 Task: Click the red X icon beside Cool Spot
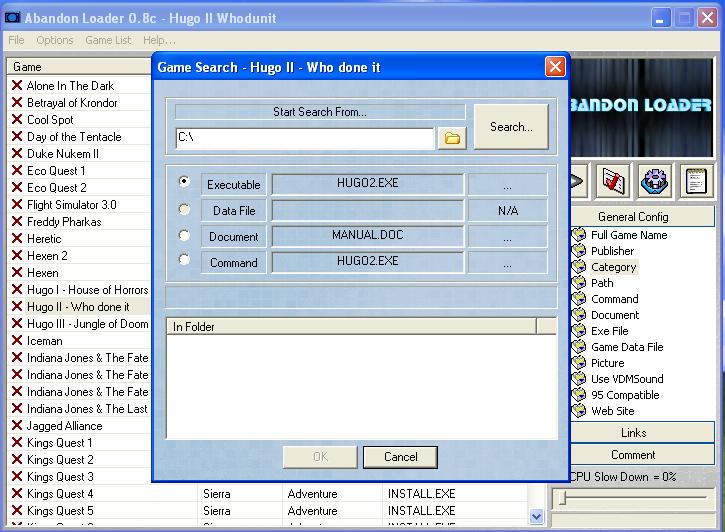pyautogui.click(x=17, y=119)
